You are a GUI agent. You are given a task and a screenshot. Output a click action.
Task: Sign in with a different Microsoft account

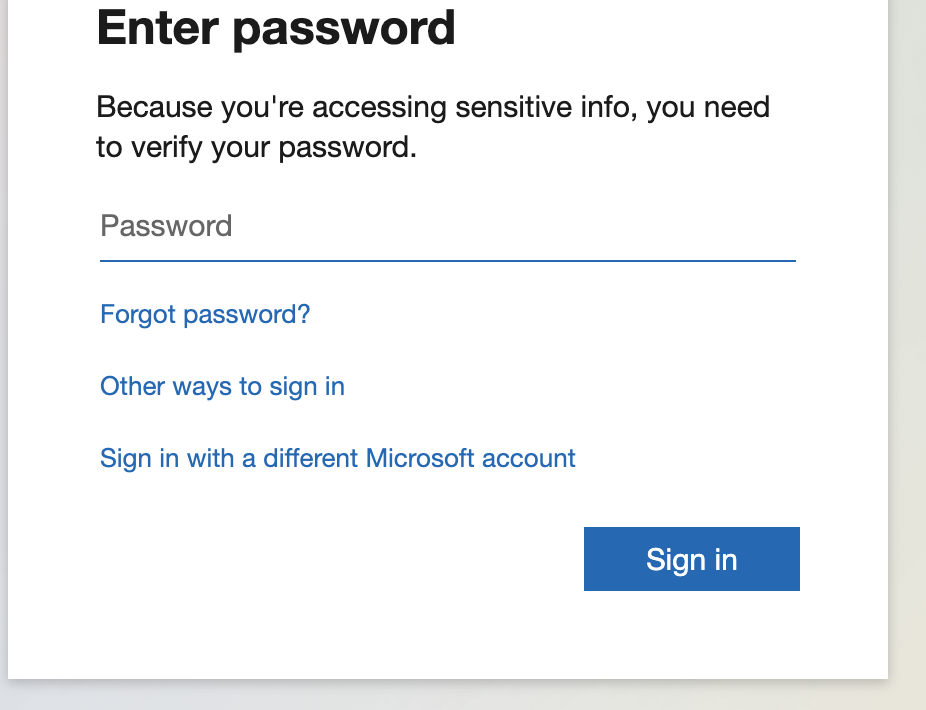(x=337, y=458)
